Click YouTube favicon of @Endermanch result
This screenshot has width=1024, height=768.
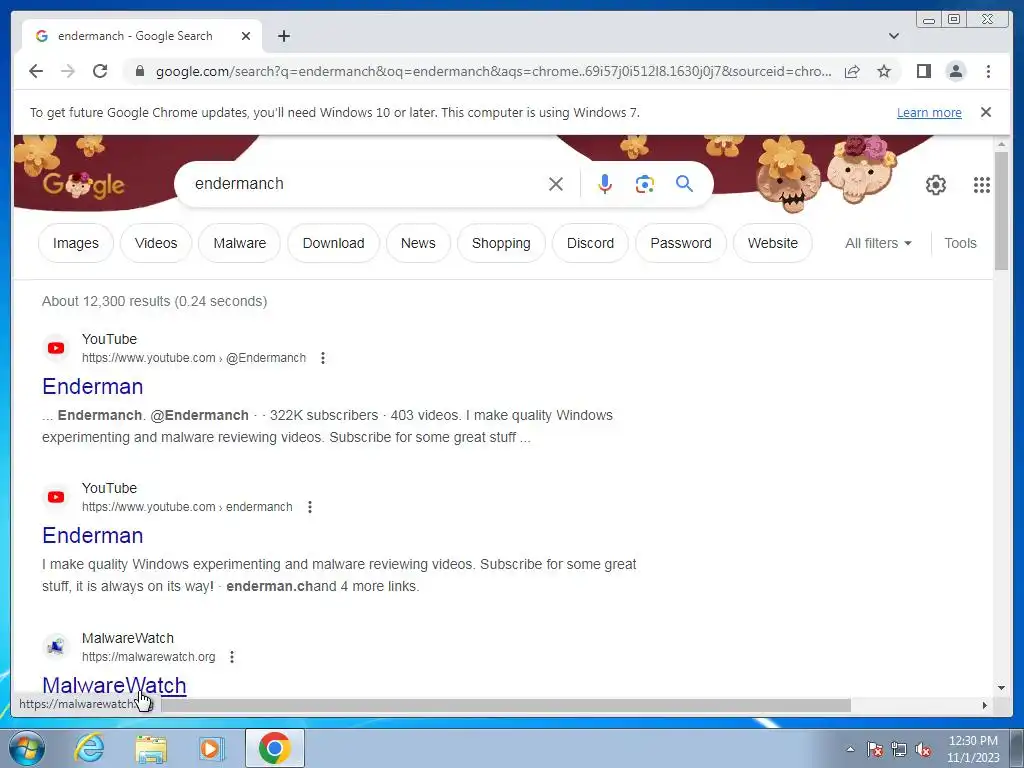[56, 348]
